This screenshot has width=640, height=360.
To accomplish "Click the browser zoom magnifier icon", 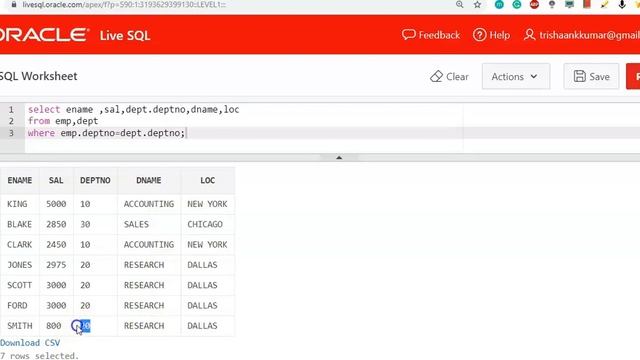I will (460, 4).
